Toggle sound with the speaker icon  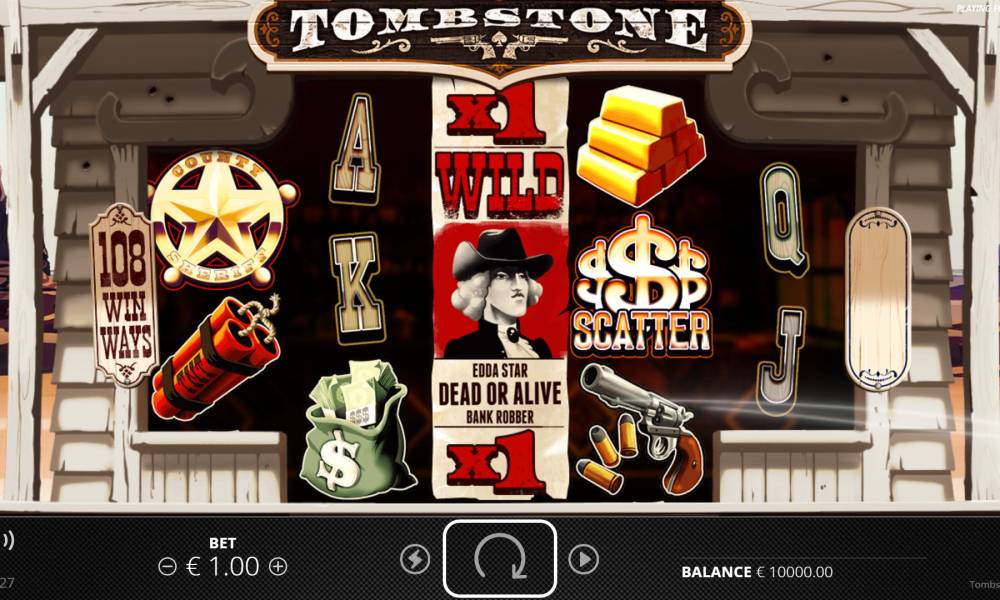[6, 541]
